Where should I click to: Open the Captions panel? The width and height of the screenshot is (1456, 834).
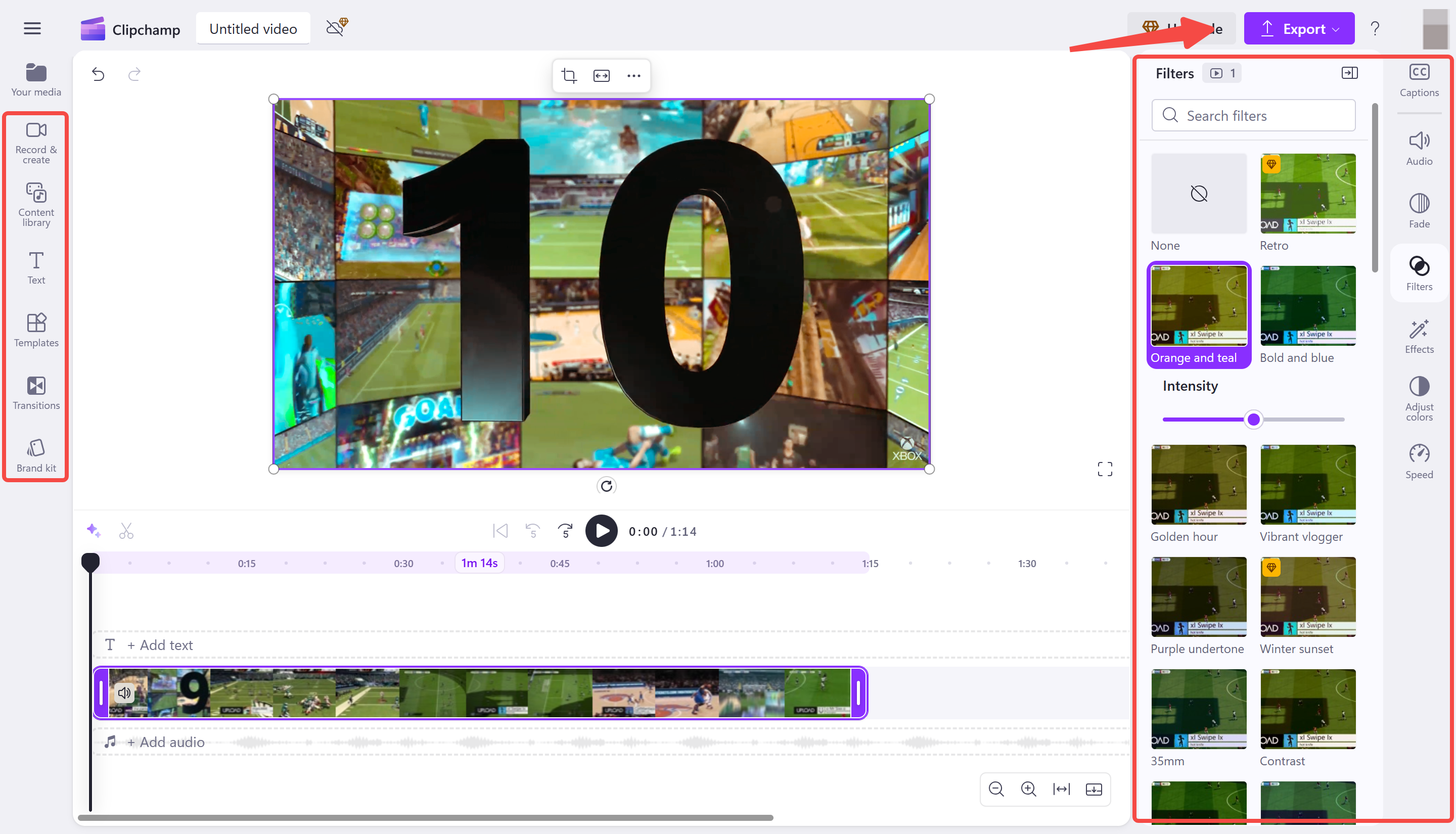tap(1419, 79)
